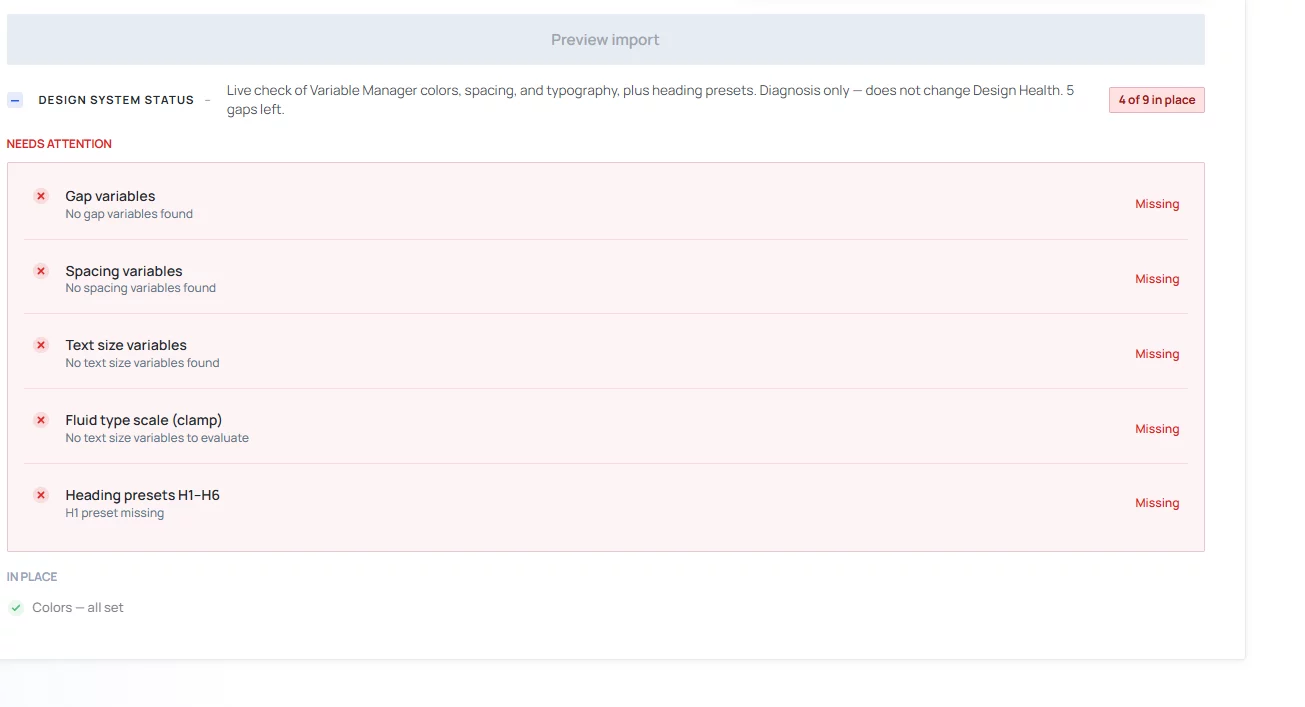This screenshot has width=1305, height=707.
Task: Click the '4 of 9 in place' badge
Action: click(x=1157, y=100)
